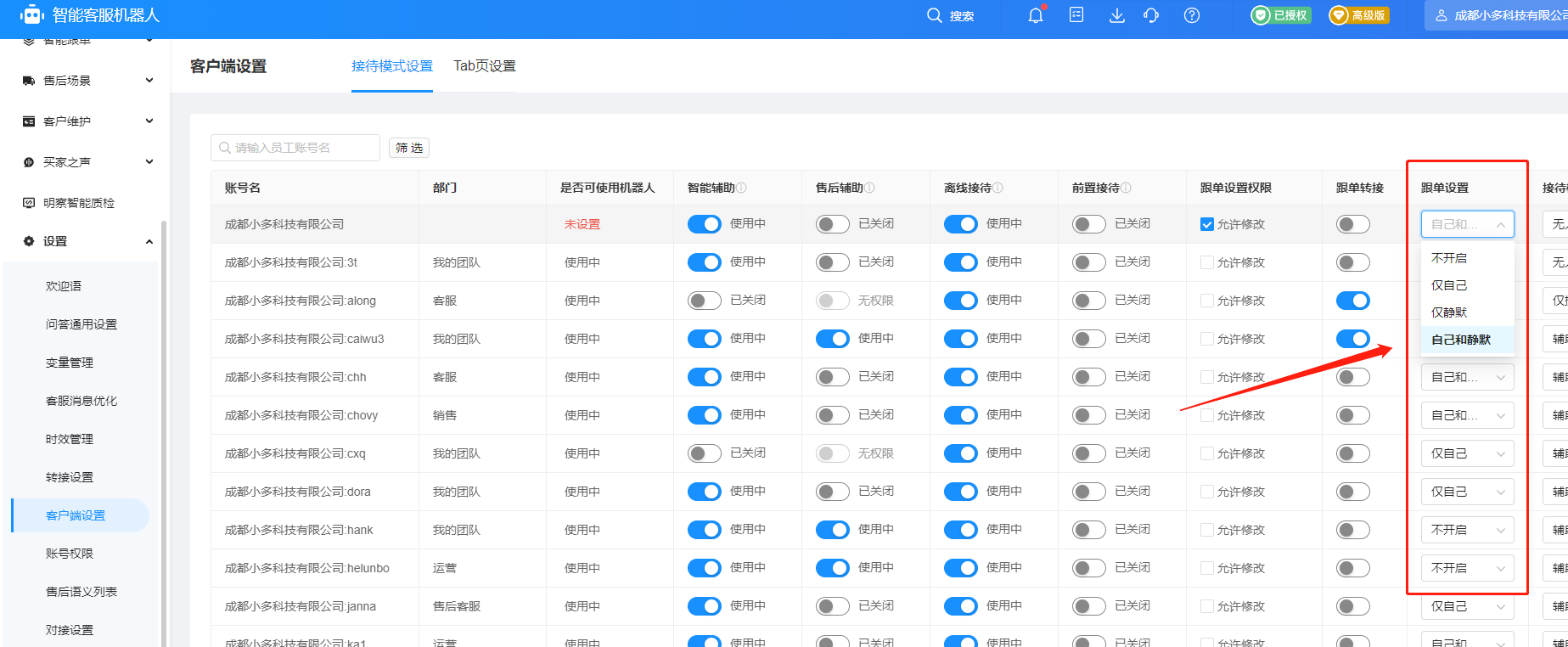This screenshot has width=1568, height=647.
Task: Close the open 跟单设置 dropdown of main account
Action: (x=1467, y=224)
